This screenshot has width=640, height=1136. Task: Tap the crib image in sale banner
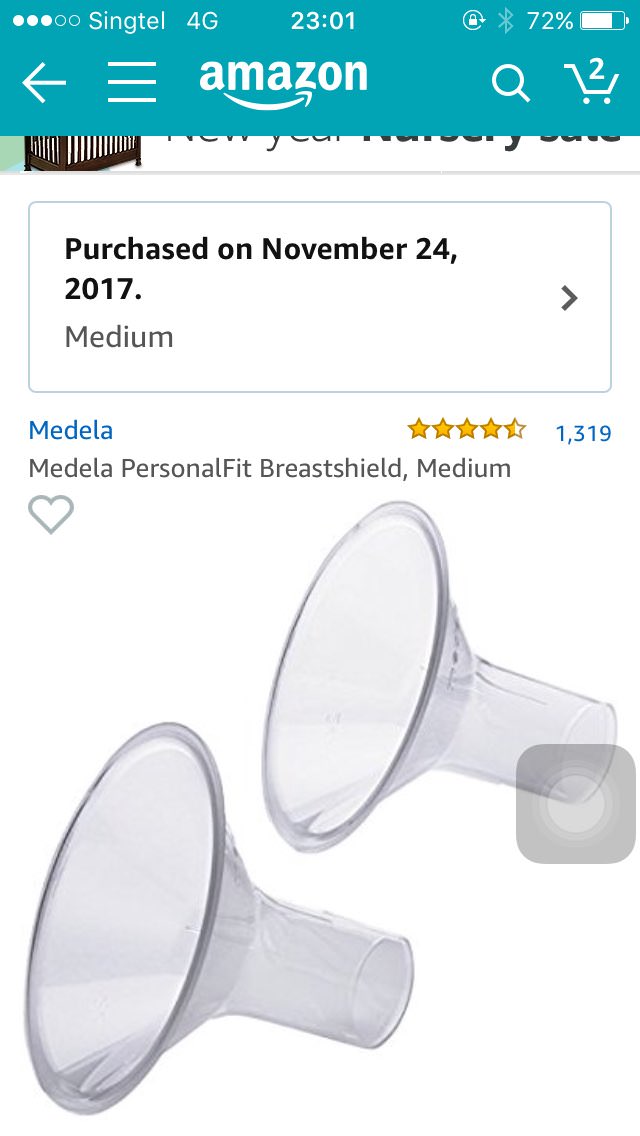(x=83, y=153)
